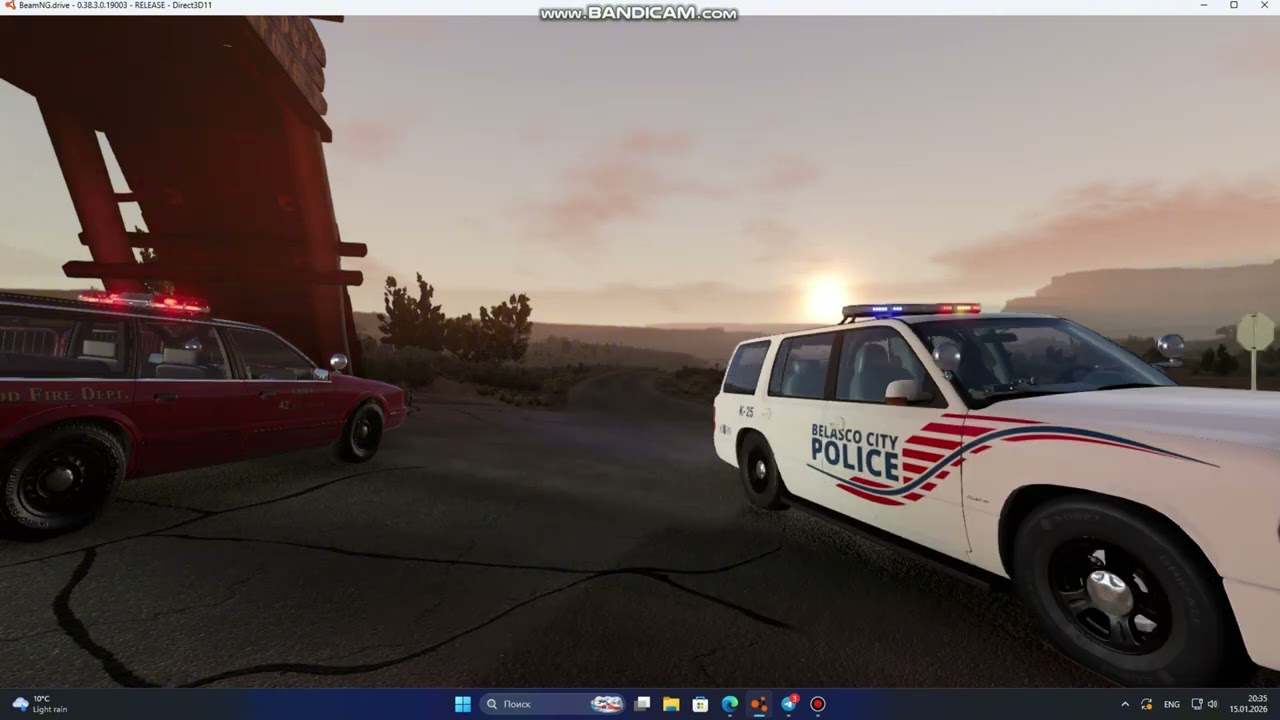Expand the hidden system tray icons
Screen dimensions: 1280x720
(1125, 704)
